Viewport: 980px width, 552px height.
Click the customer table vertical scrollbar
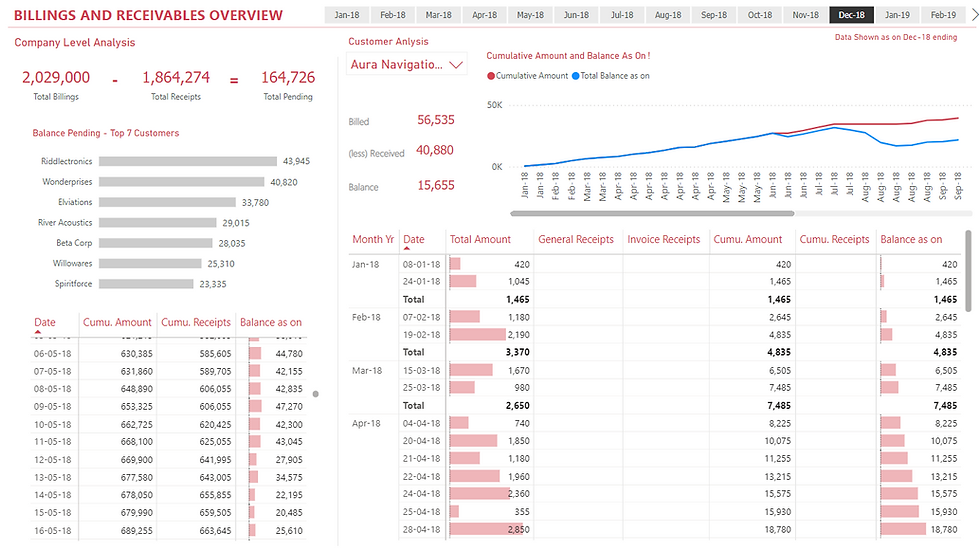coord(968,270)
